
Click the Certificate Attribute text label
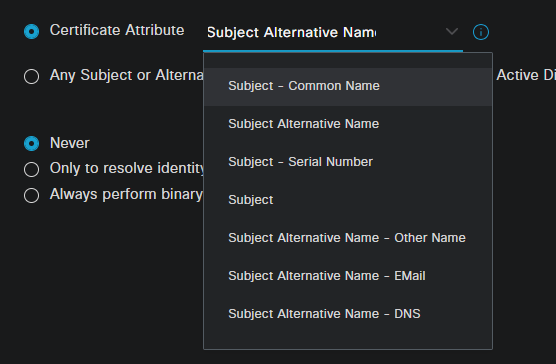(x=117, y=30)
